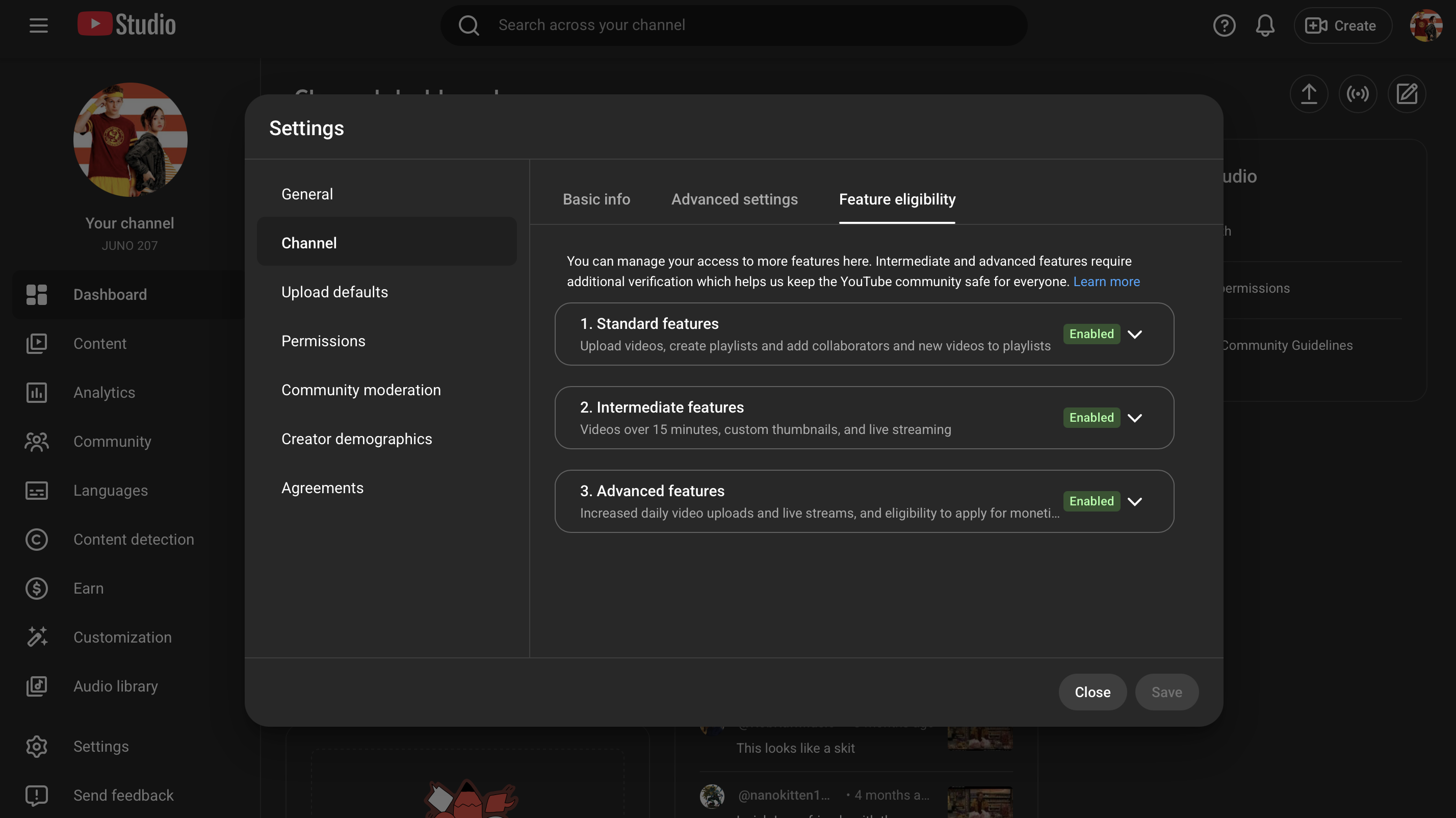Click the go live broadcast icon
The width and height of the screenshot is (1456, 818).
point(1358,94)
